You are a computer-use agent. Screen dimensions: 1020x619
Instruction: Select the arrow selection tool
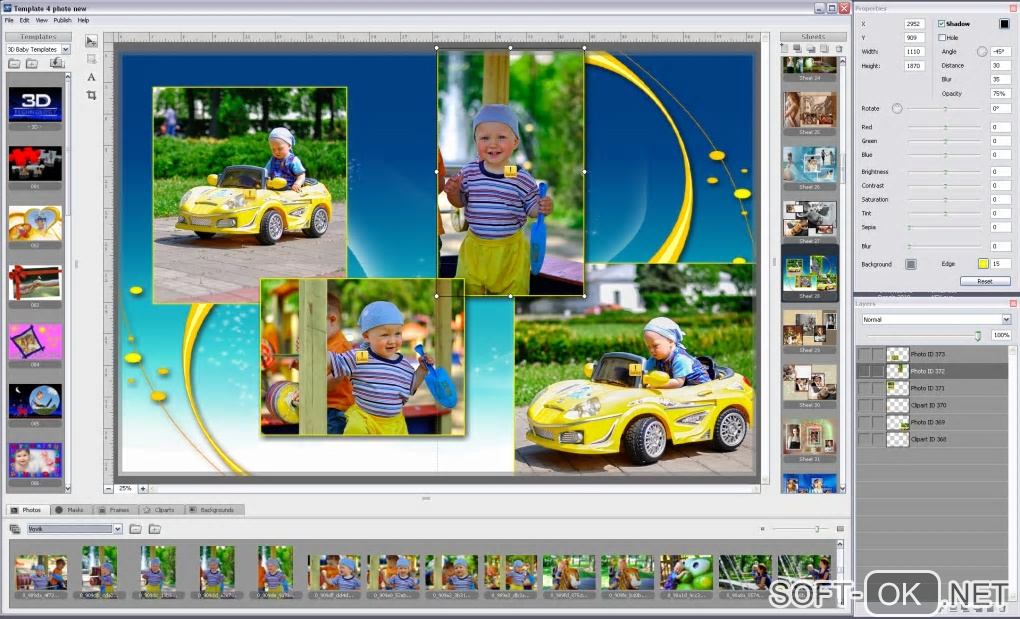91,41
